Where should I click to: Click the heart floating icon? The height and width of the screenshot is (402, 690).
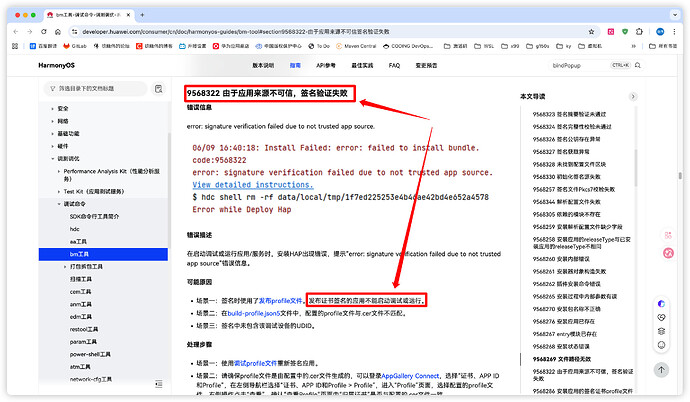(661, 317)
